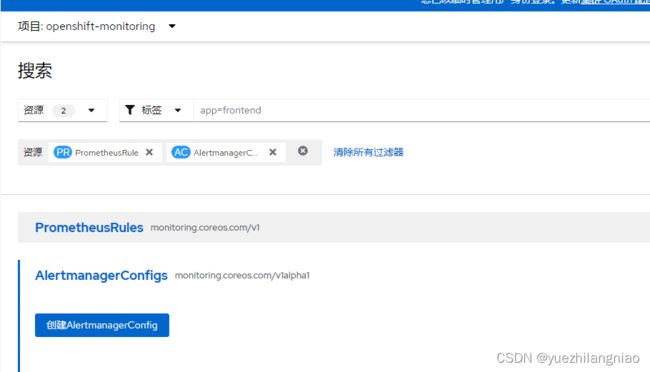Click the AC badge icon

[181, 152]
